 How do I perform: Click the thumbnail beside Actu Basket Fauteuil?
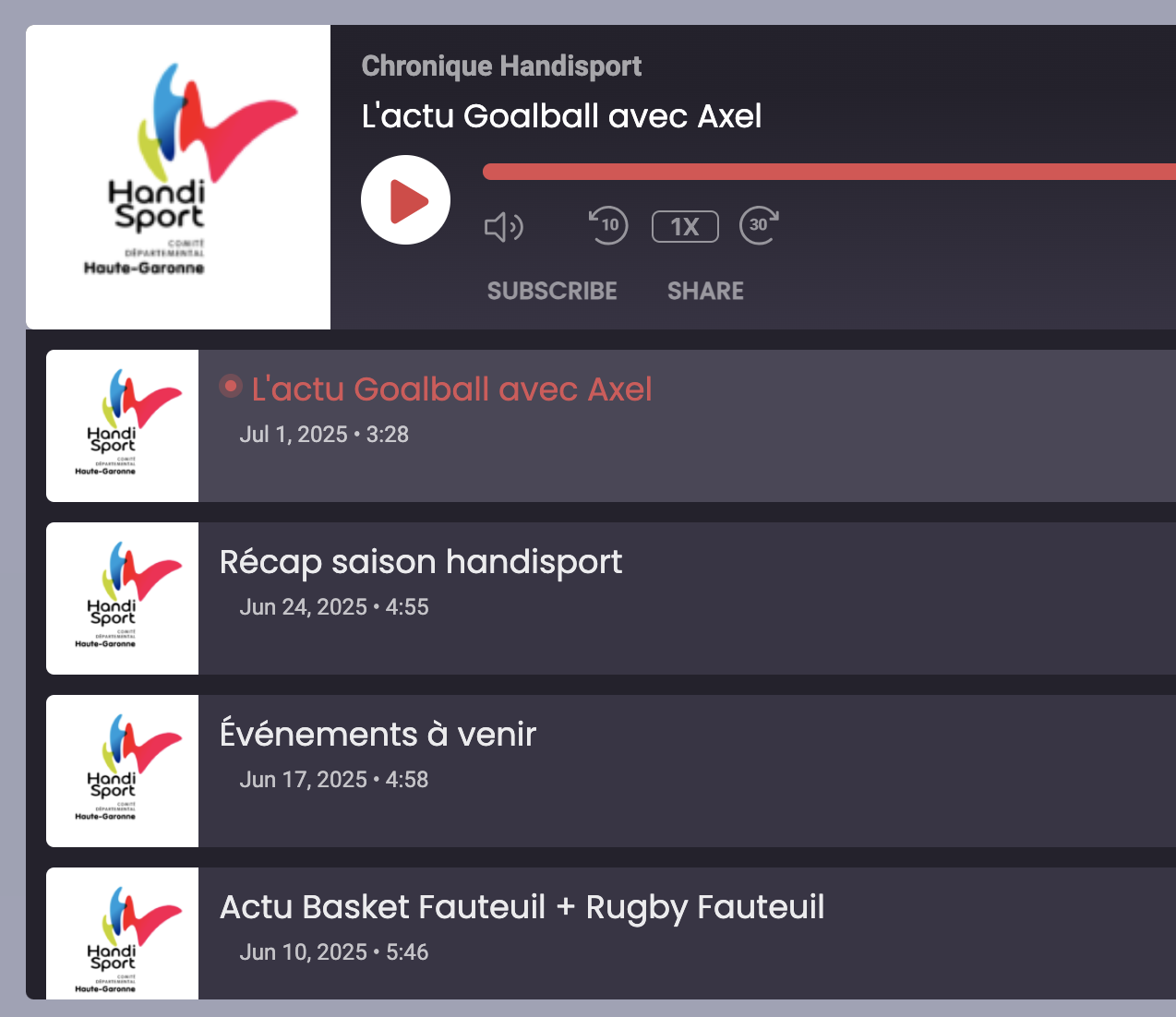(123, 933)
